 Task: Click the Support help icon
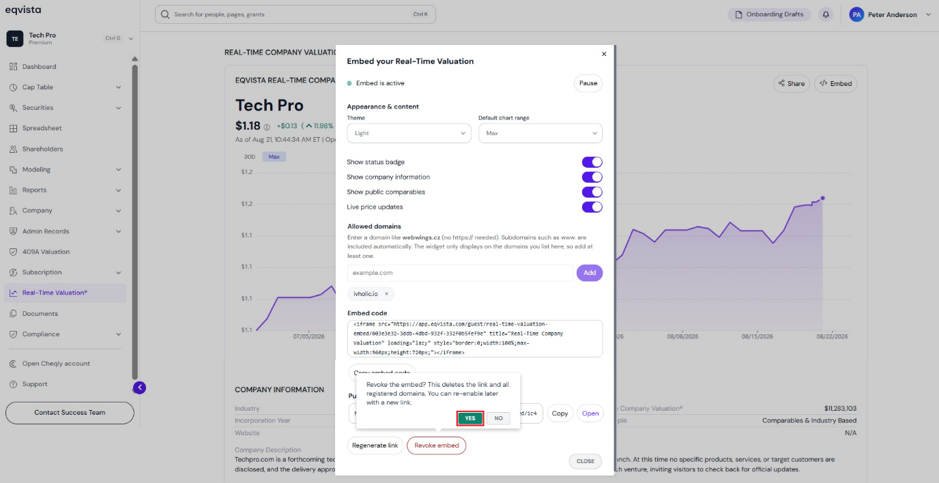13,384
